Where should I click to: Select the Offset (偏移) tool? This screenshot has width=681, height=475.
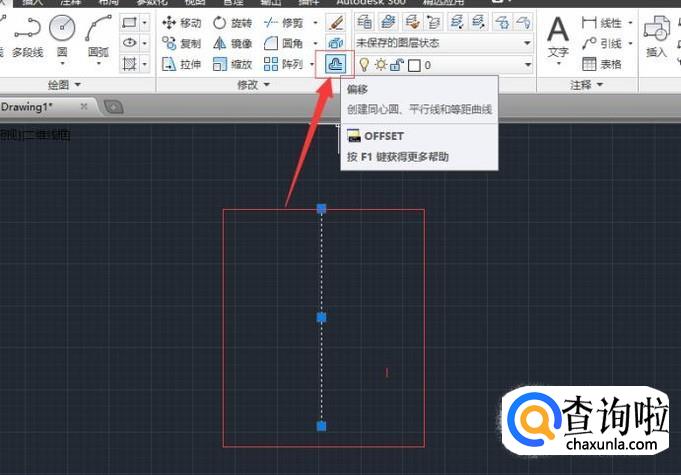[x=335, y=64]
